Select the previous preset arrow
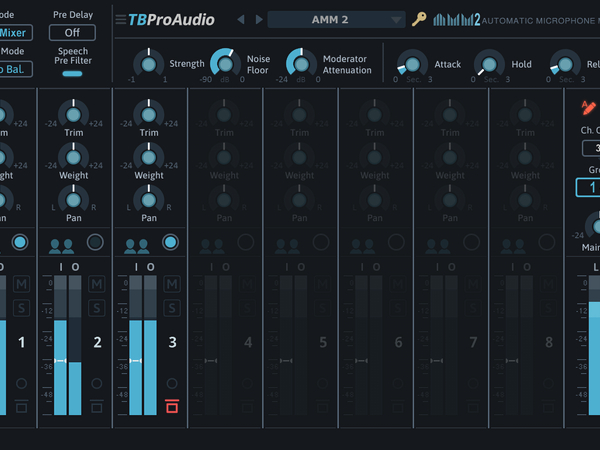600x450 pixels. [240, 19]
